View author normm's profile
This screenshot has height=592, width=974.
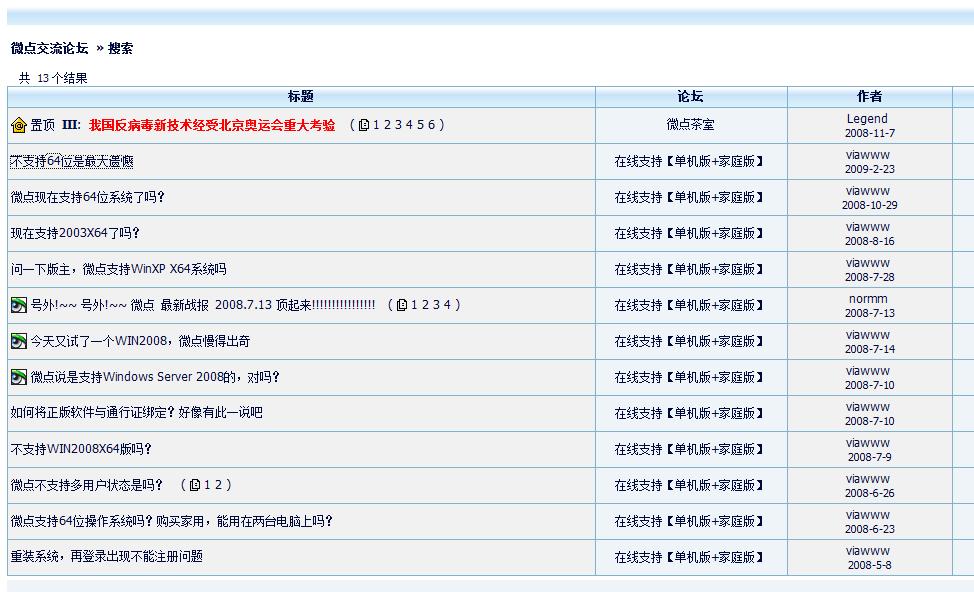(x=868, y=299)
